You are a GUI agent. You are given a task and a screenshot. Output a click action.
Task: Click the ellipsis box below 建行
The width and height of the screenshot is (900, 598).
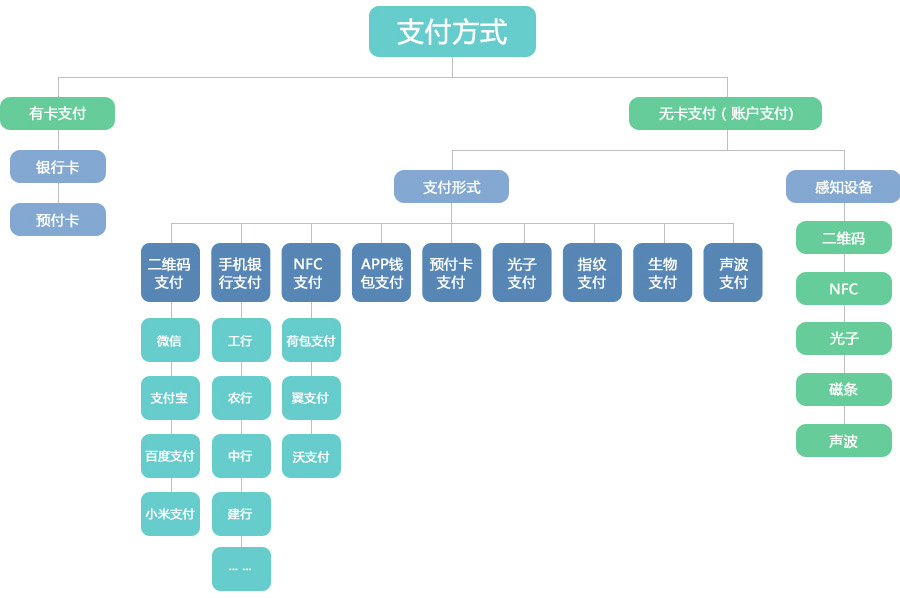(241, 569)
